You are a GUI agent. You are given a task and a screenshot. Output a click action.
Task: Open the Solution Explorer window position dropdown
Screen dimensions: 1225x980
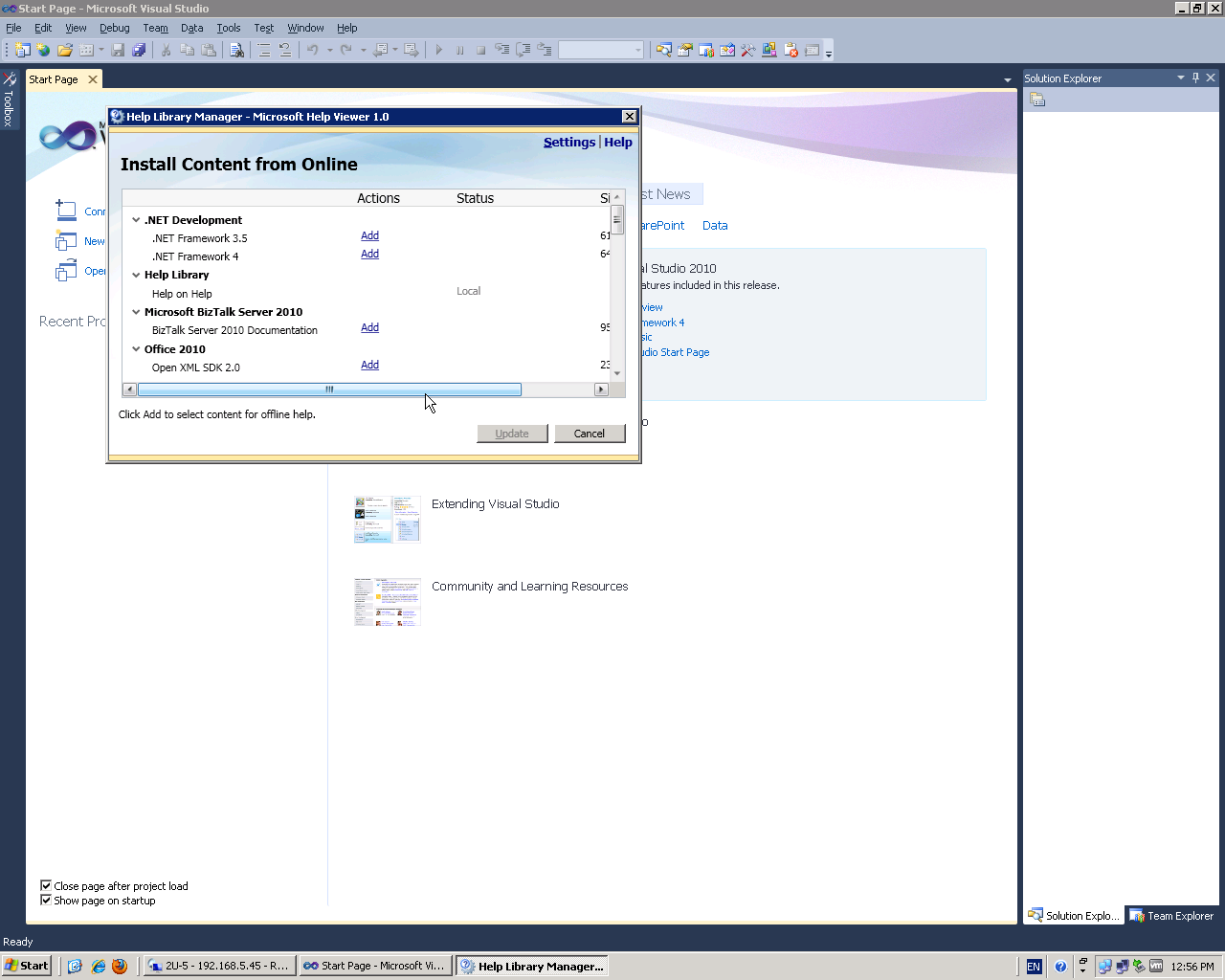pos(1181,78)
